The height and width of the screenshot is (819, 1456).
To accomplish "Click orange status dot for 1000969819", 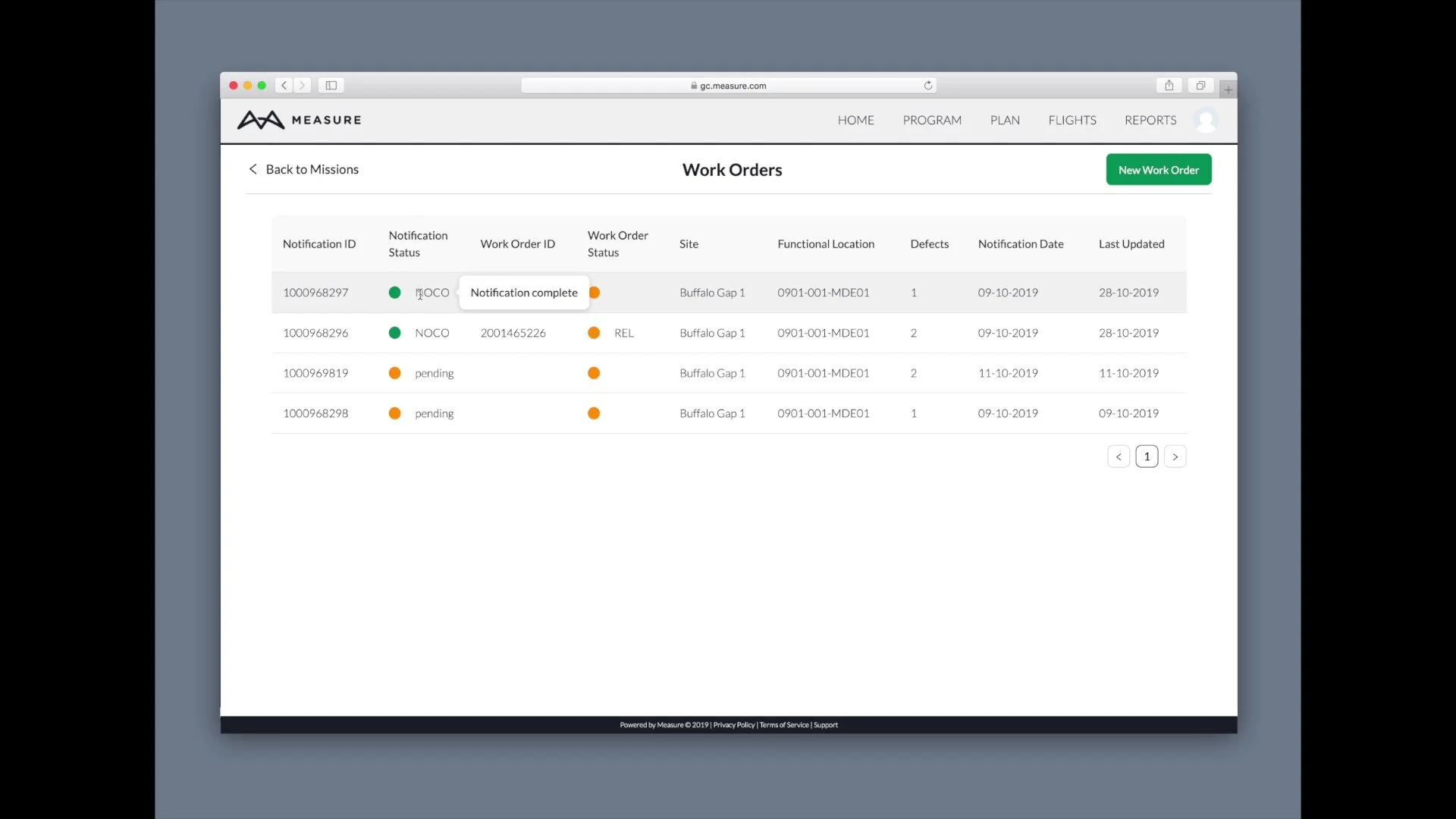I will pyautogui.click(x=394, y=373).
